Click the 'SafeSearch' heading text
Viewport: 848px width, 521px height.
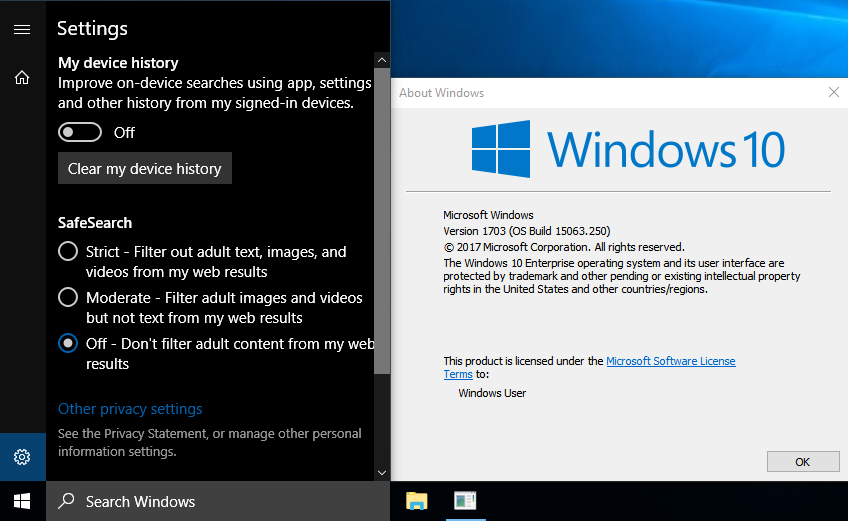[x=95, y=223]
